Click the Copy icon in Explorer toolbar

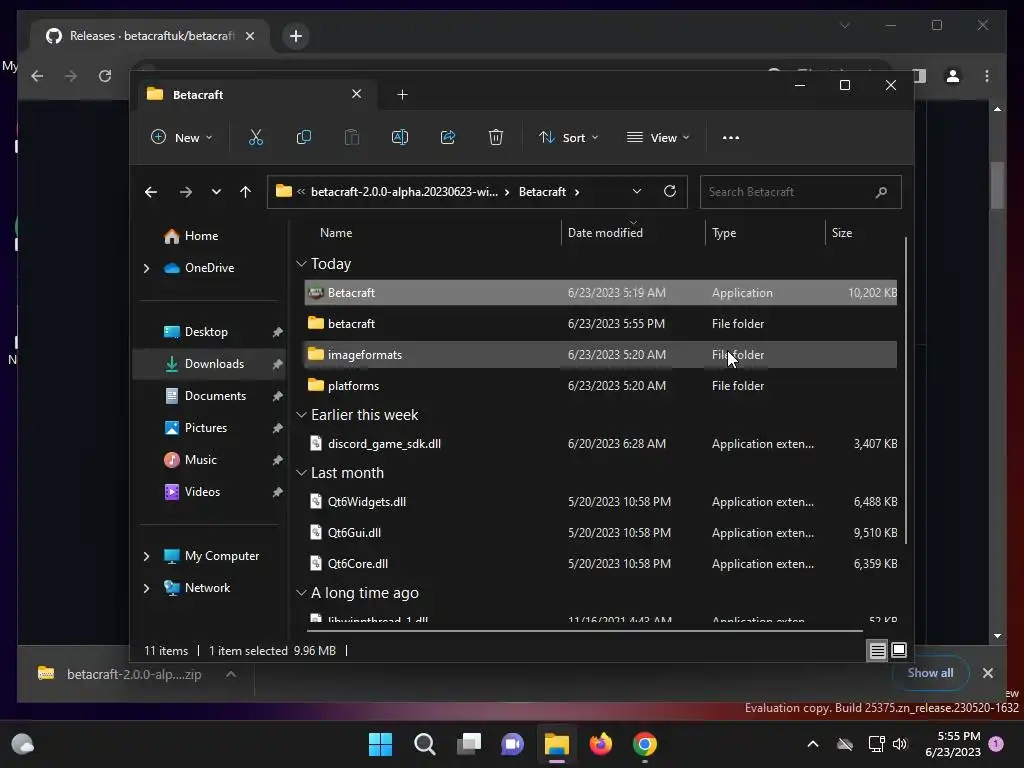(x=304, y=138)
